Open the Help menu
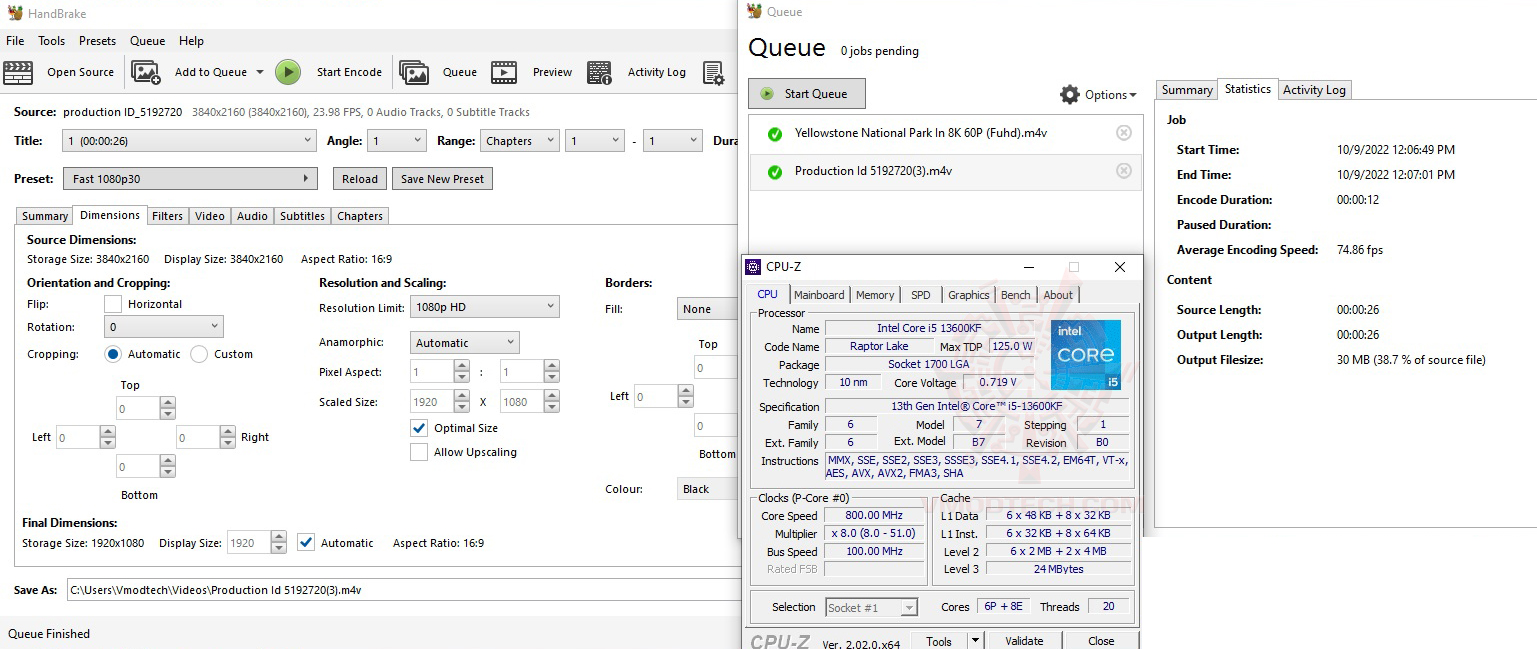This screenshot has width=1537, height=649. click(x=191, y=41)
